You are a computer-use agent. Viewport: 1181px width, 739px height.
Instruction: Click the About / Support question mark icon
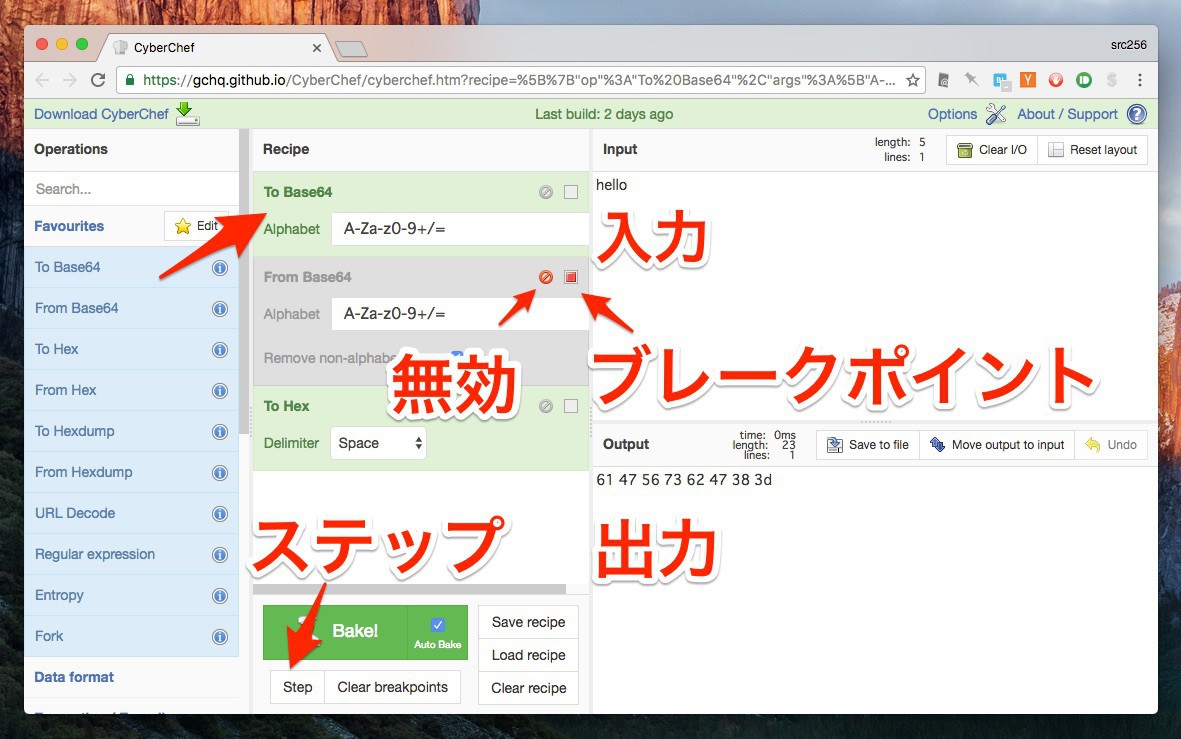click(x=1137, y=114)
